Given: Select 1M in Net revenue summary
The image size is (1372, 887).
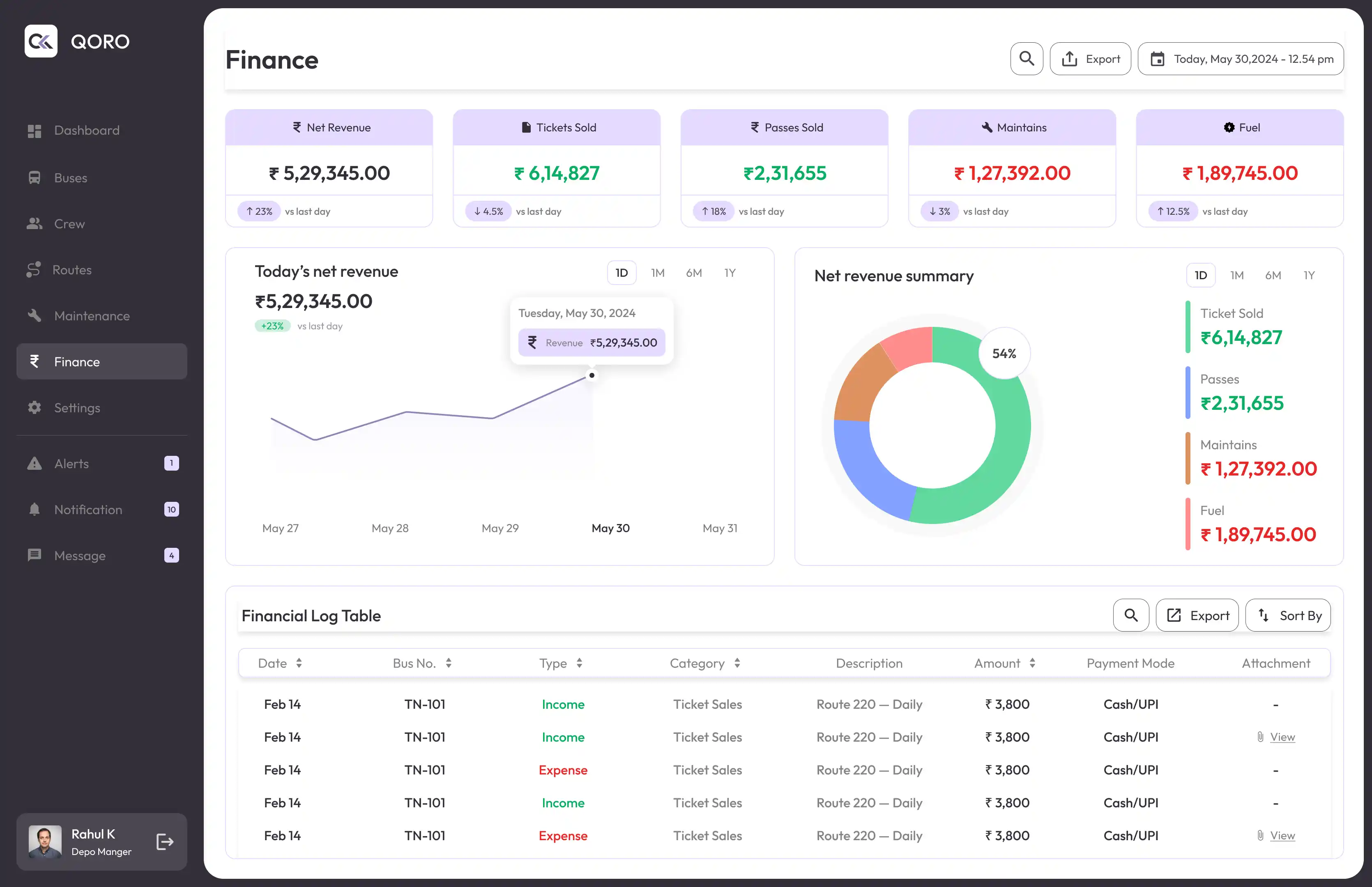Looking at the screenshot, I should 1236,275.
